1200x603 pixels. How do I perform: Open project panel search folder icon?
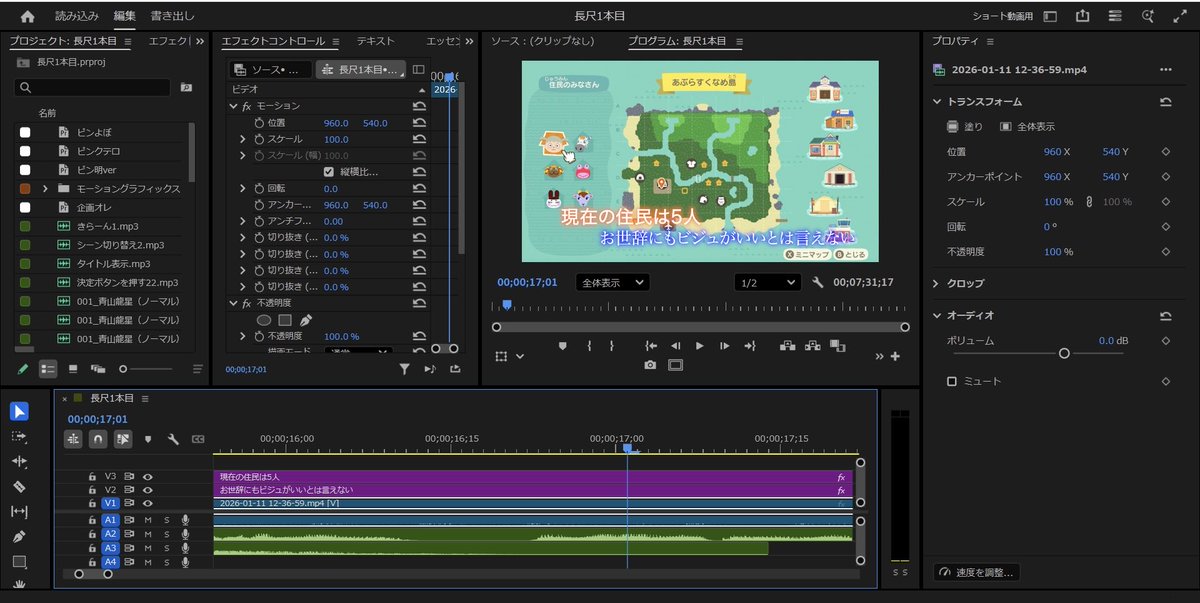tap(186, 88)
